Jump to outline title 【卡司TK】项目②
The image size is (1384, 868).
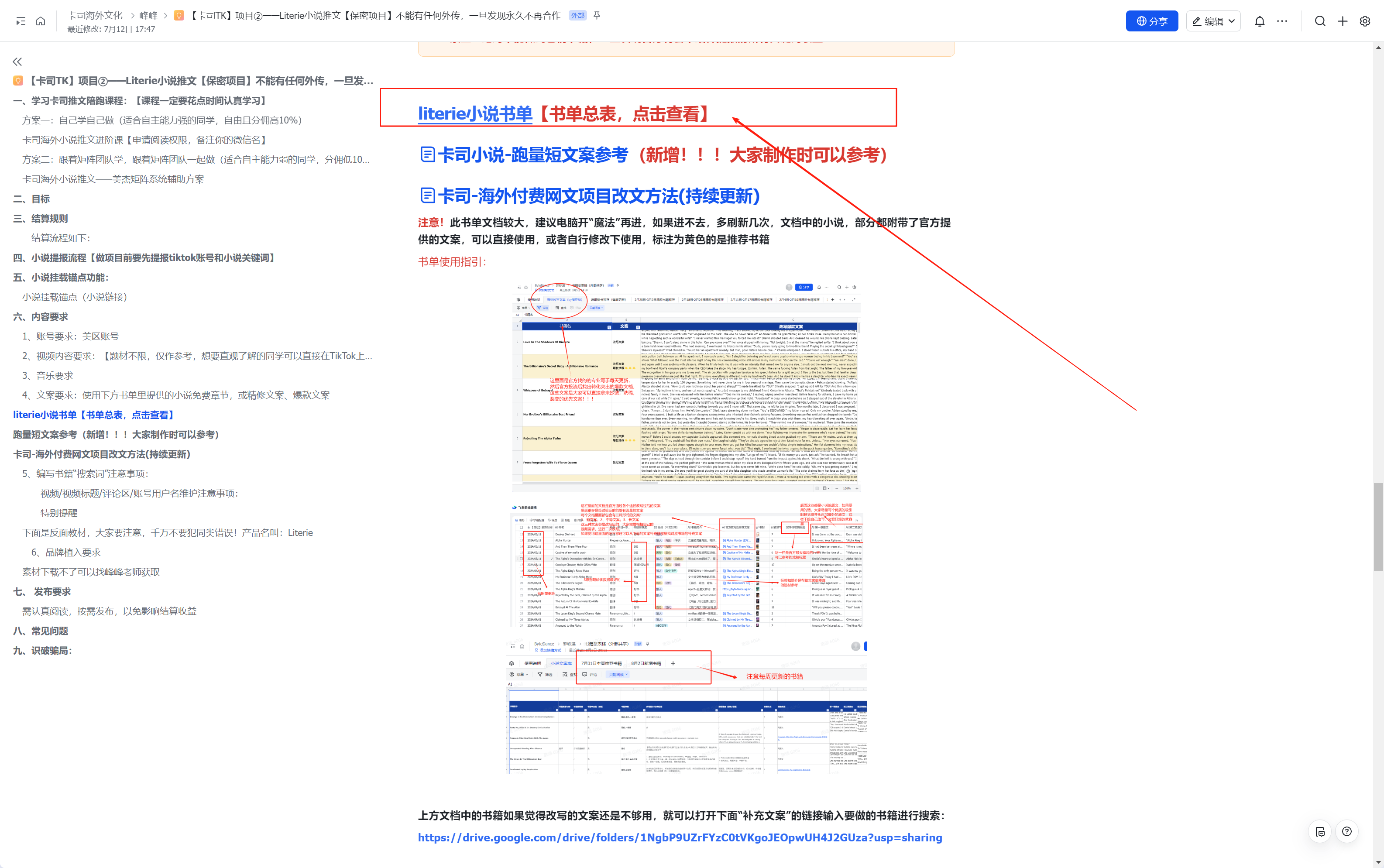[193, 81]
